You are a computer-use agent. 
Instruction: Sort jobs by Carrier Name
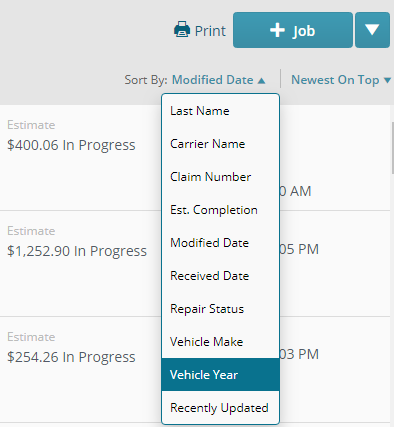(x=220, y=144)
